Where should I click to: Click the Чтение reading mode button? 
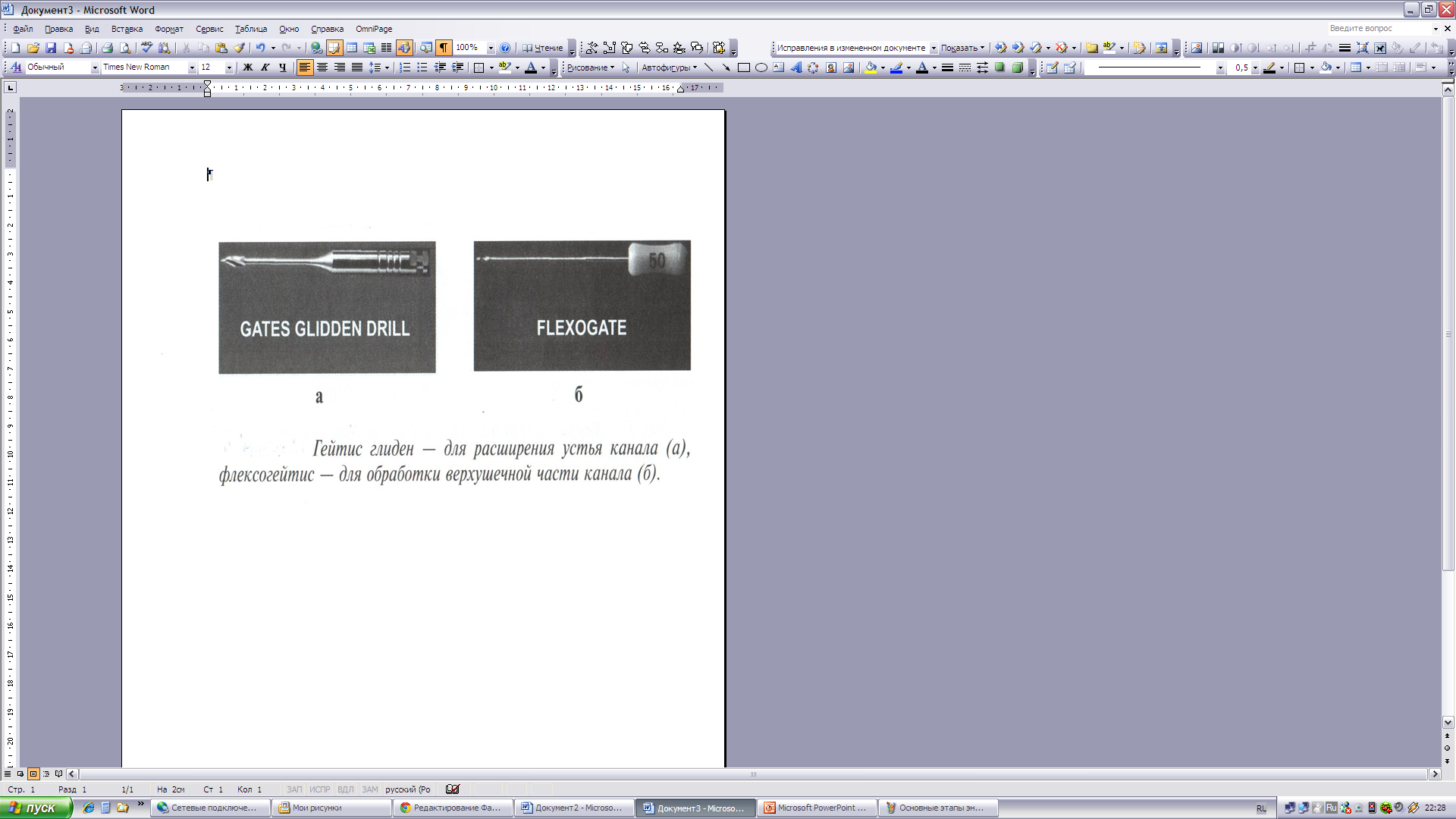tap(543, 48)
